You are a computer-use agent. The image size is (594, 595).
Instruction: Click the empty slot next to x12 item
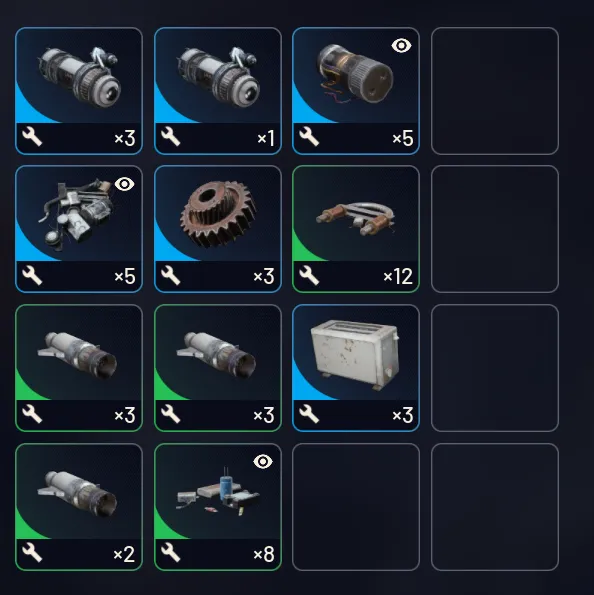click(495, 229)
